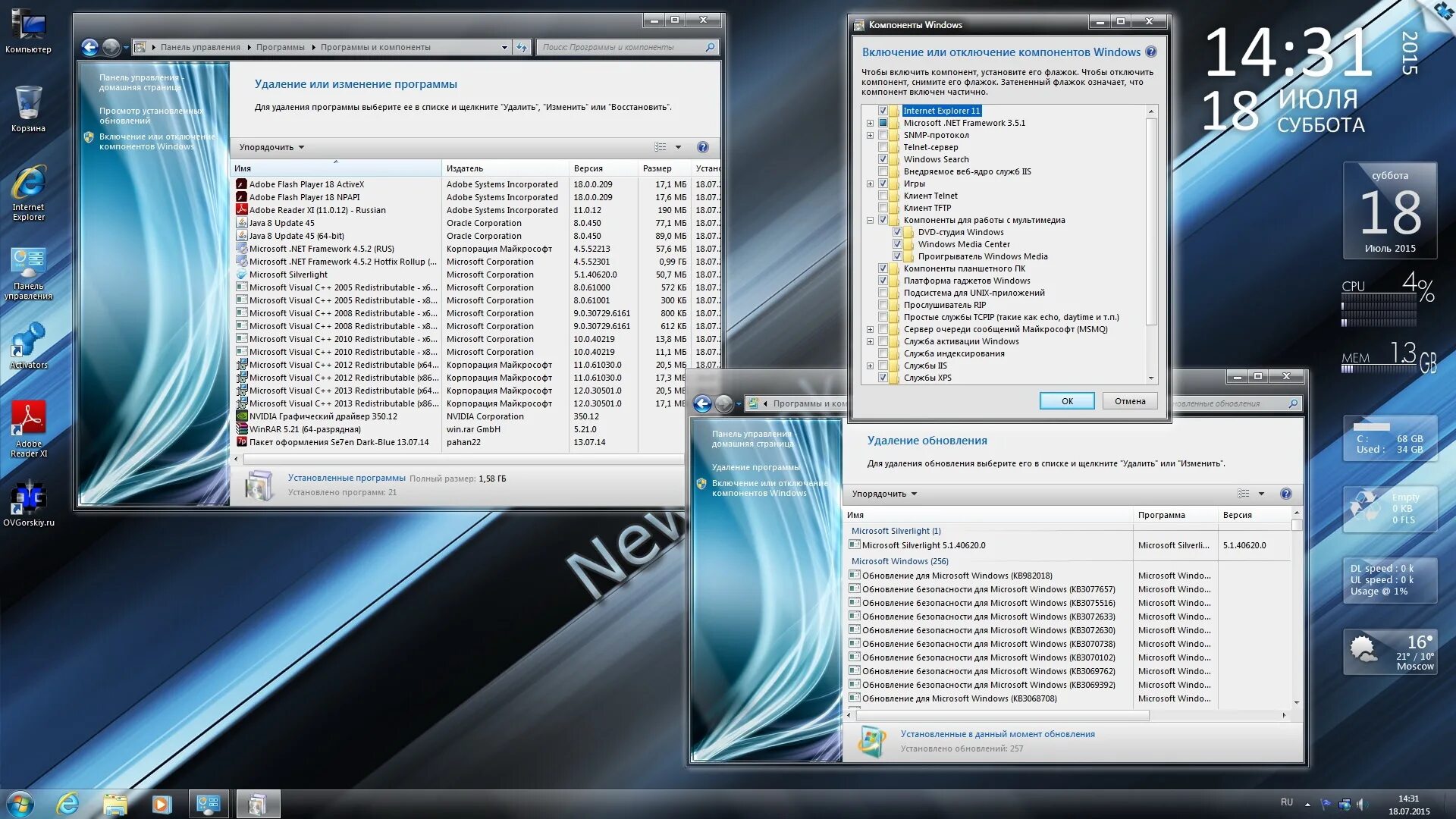Click the horizontal scrollbar in the updates list
Viewport: 1456px width, 819px height.
pos(1001,715)
